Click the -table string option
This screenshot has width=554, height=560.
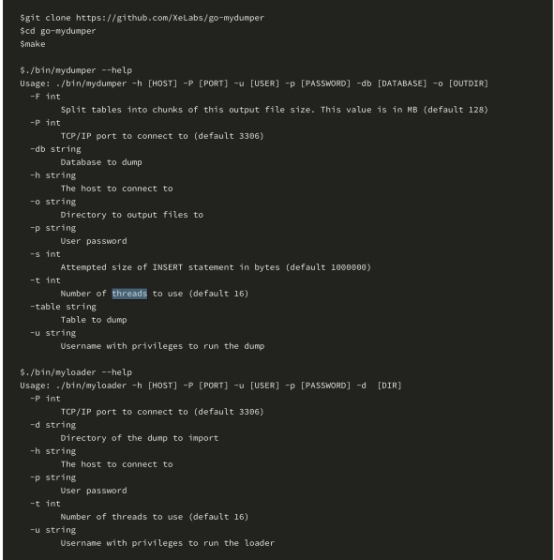pyautogui.click(x=63, y=307)
